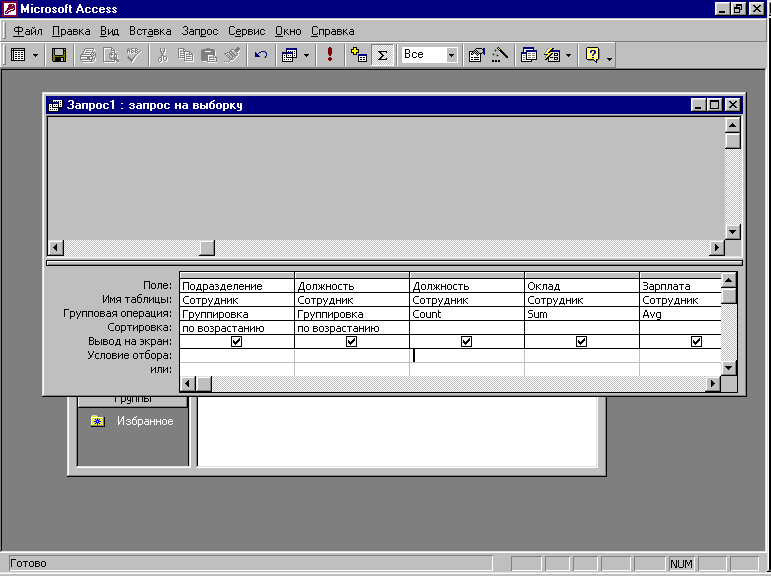
Task: Open the New Object dropdown arrow
Action: pyautogui.click(x=568, y=55)
